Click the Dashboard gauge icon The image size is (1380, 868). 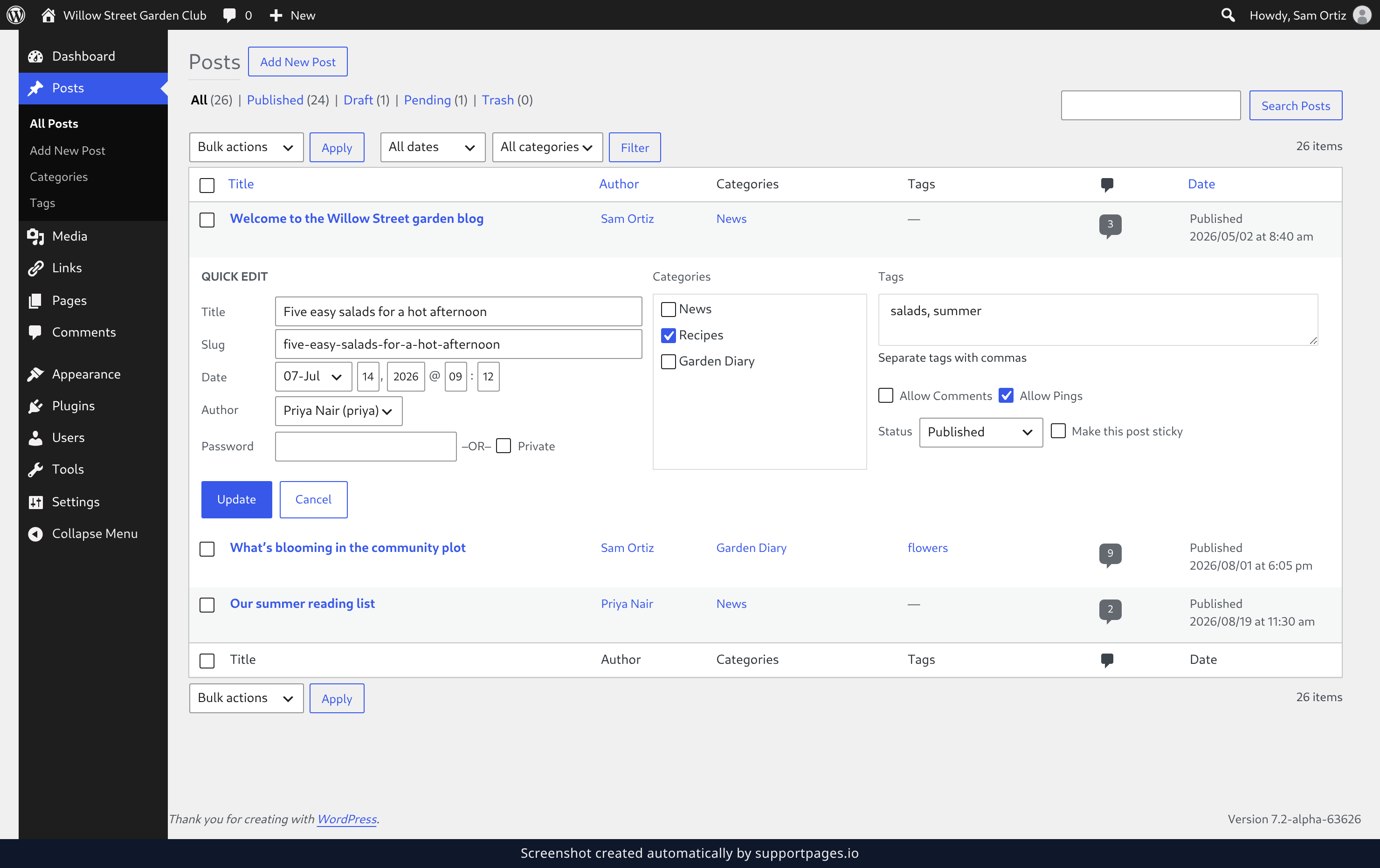click(x=35, y=56)
